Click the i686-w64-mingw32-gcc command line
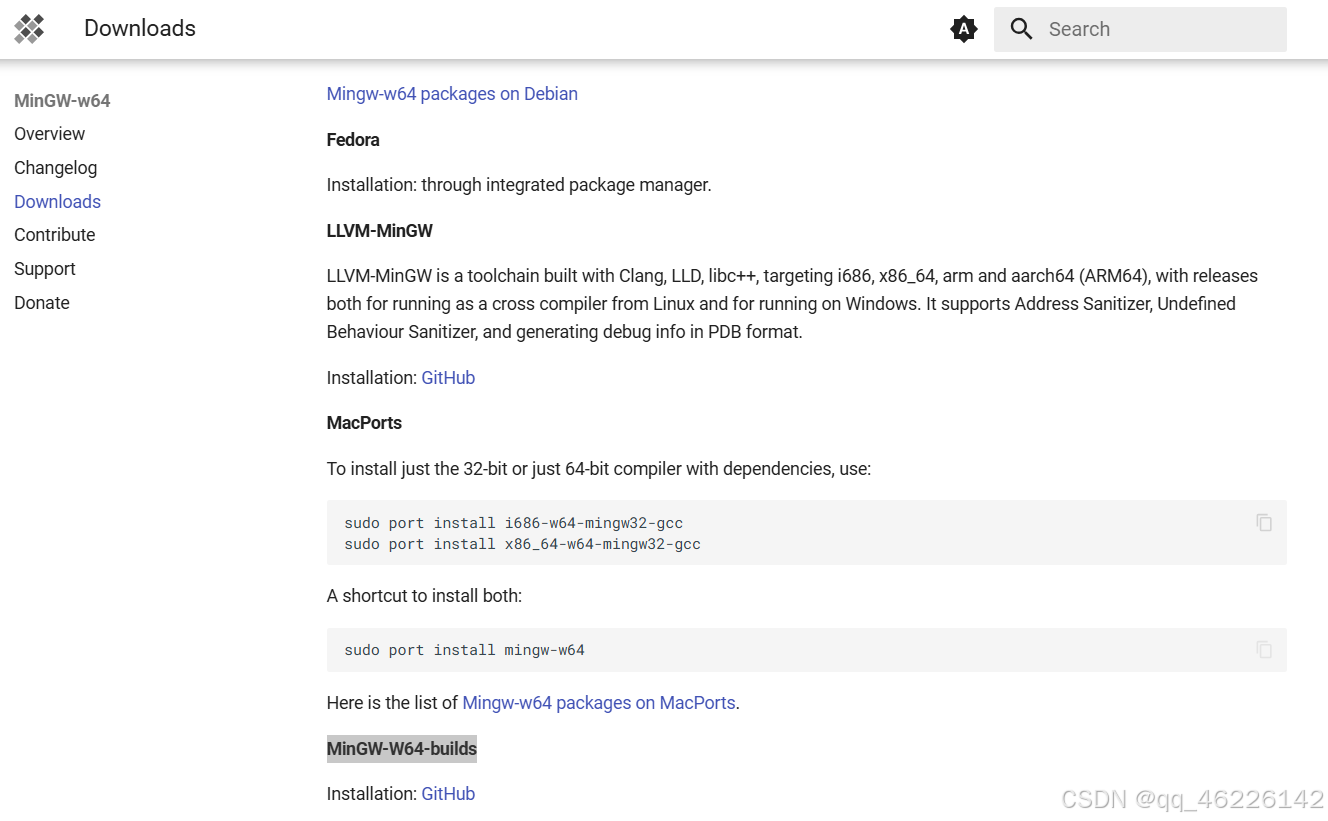The width and height of the screenshot is (1328, 821). [x=514, y=523]
